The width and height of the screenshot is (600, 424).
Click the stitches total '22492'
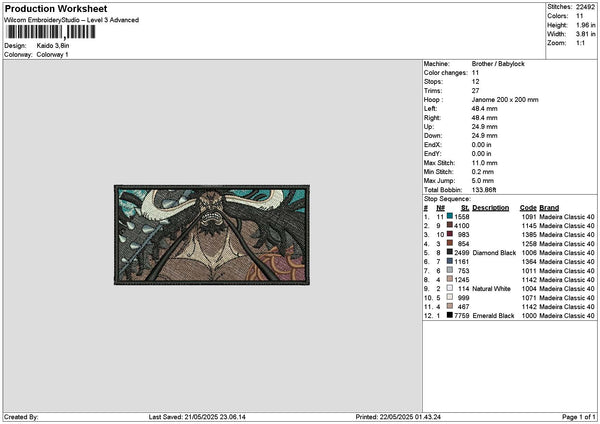(x=585, y=7)
